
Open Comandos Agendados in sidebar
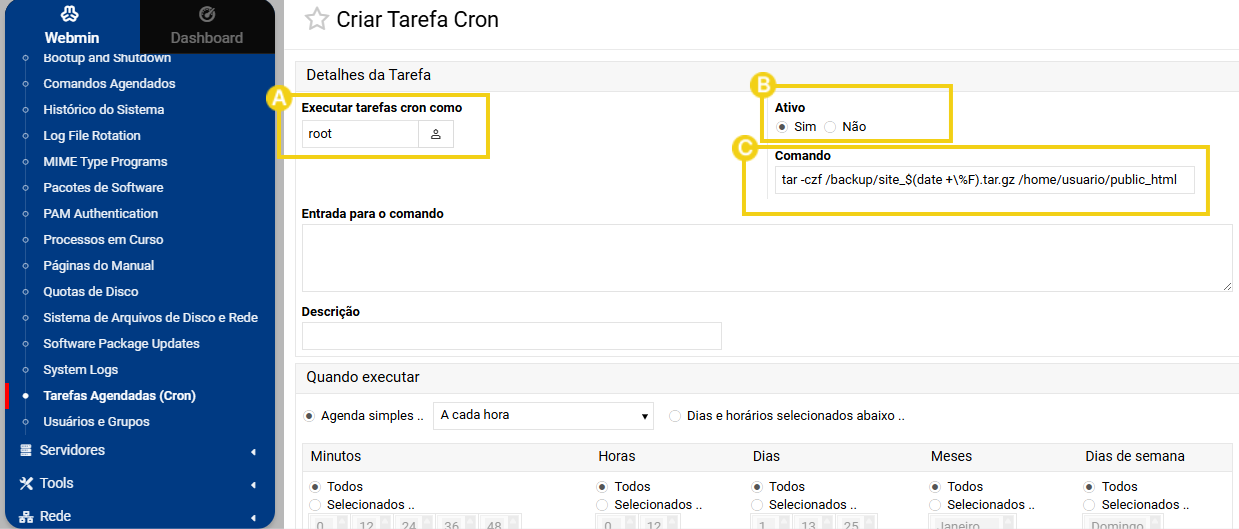109,84
